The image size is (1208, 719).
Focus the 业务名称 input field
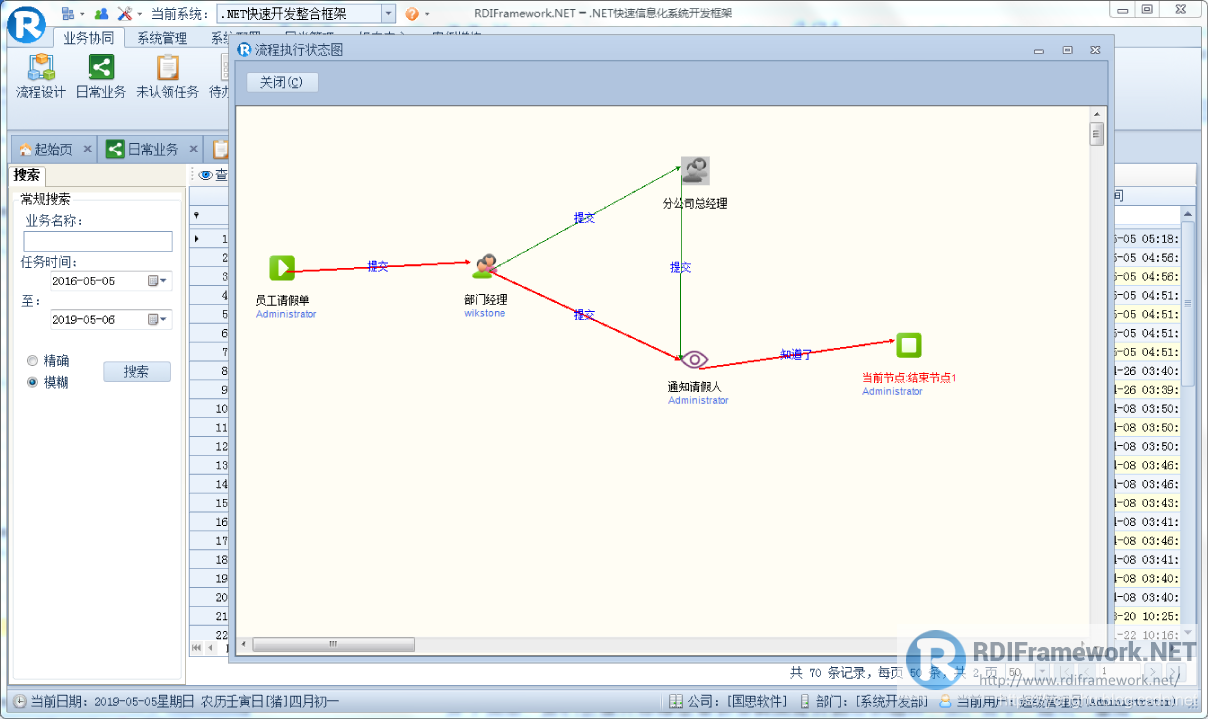point(98,241)
